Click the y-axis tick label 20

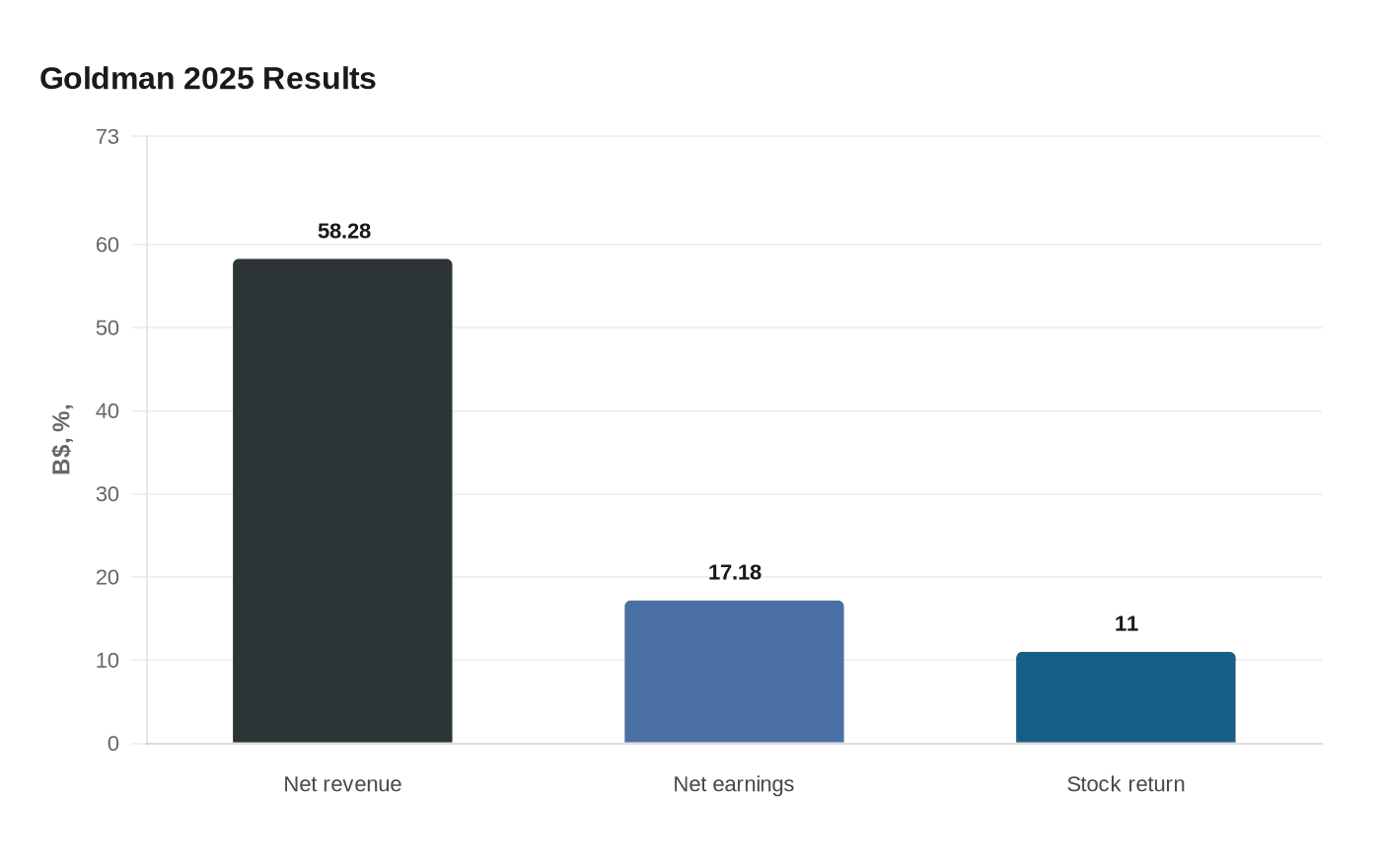(108, 577)
